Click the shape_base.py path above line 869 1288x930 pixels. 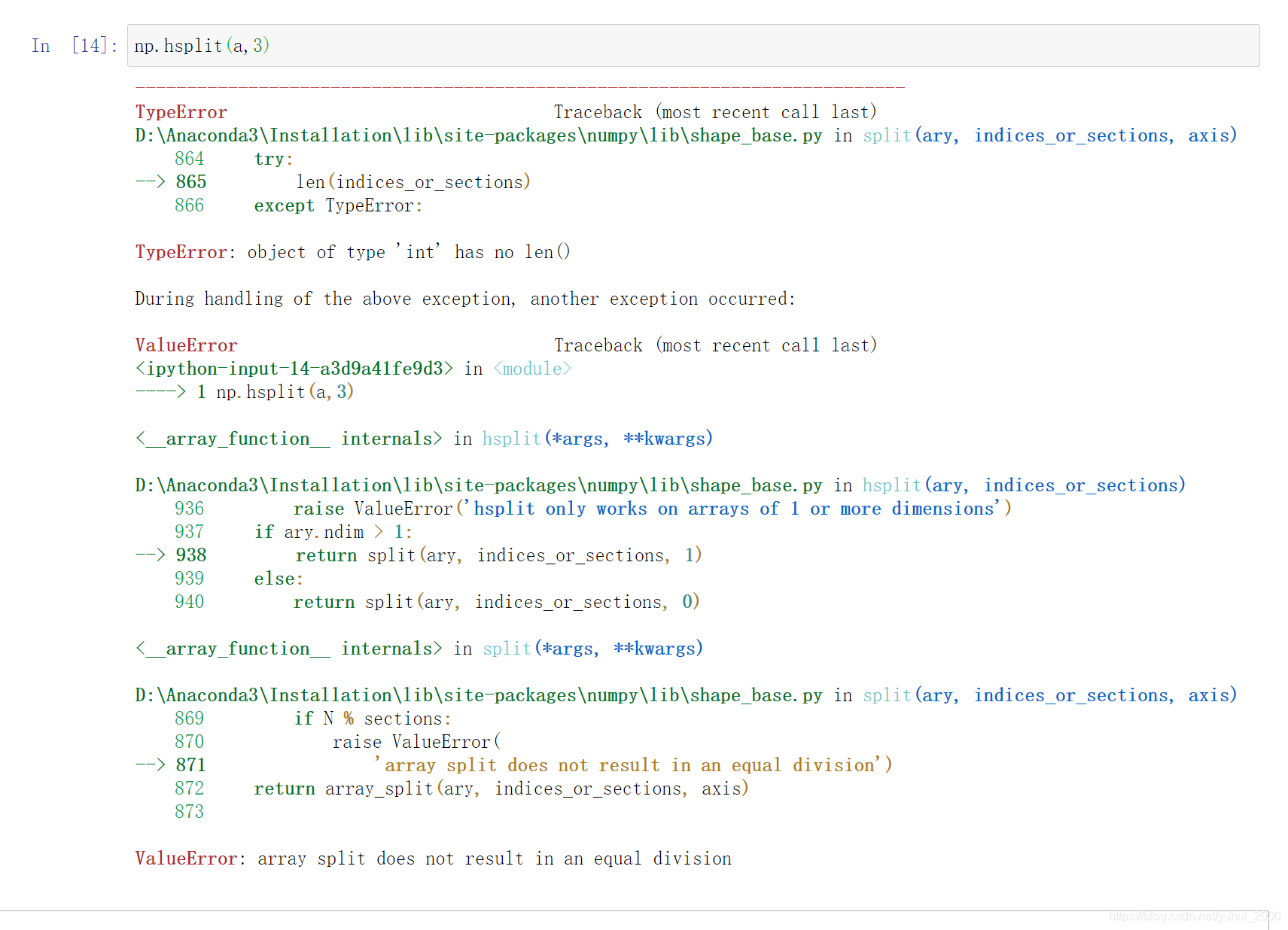[x=479, y=695]
